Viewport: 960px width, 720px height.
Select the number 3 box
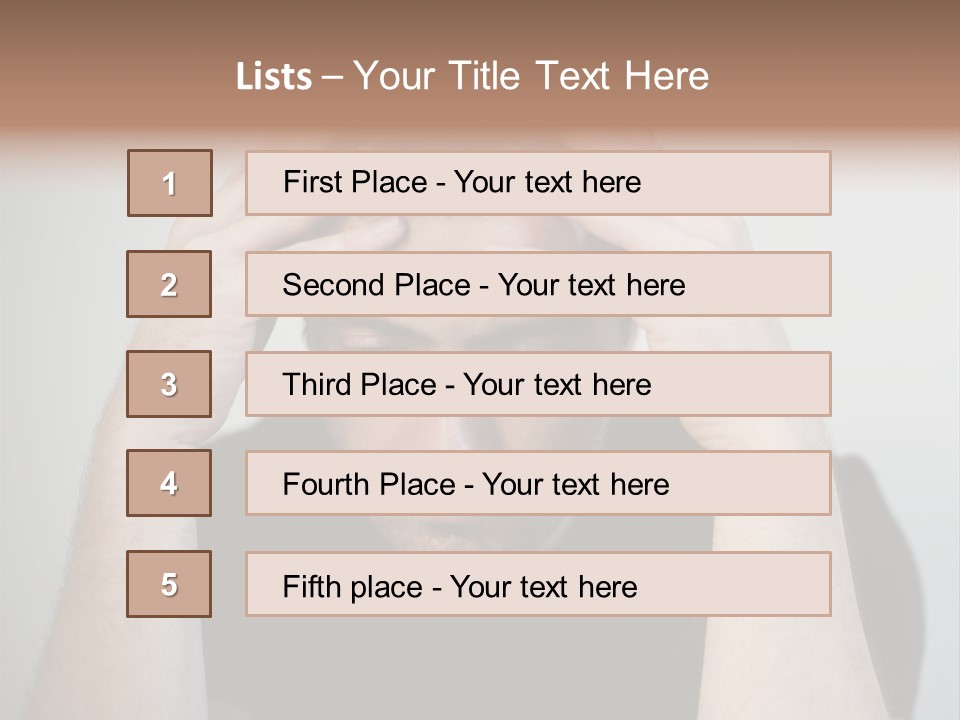(169, 384)
